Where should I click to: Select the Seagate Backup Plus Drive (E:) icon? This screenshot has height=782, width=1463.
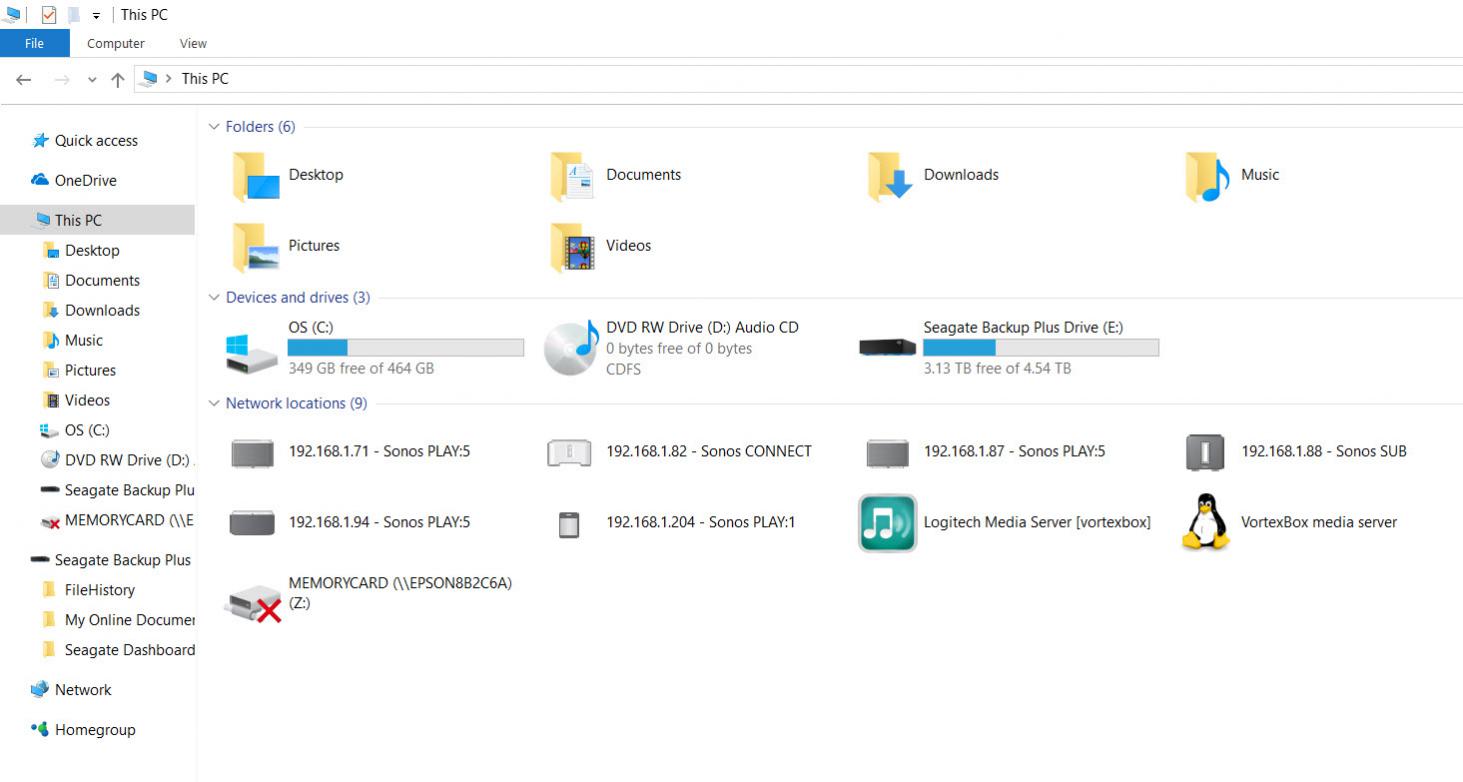tap(887, 348)
